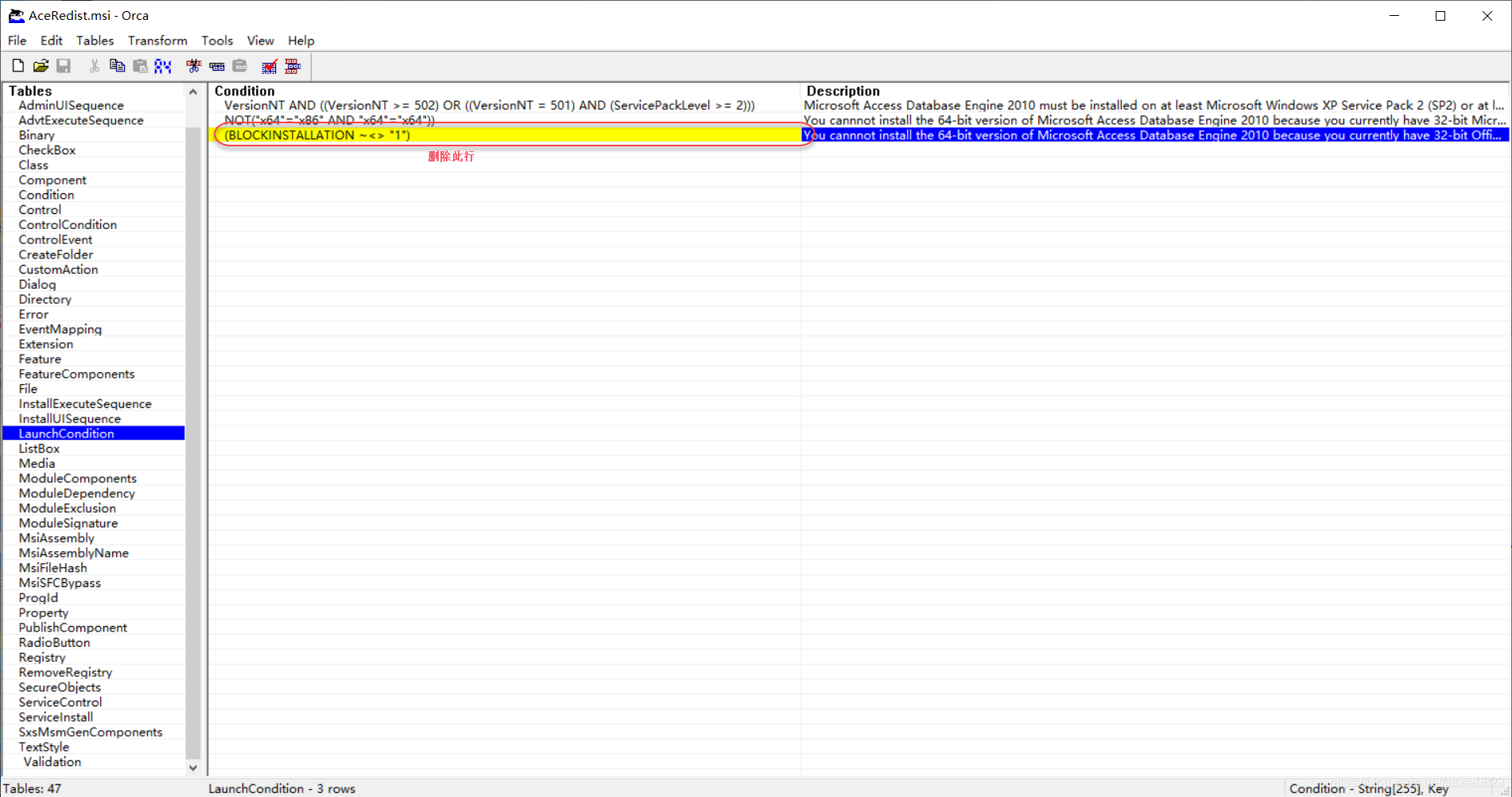Click the Cut scissors icon
The width and height of the screenshot is (1512, 797).
point(95,66)
